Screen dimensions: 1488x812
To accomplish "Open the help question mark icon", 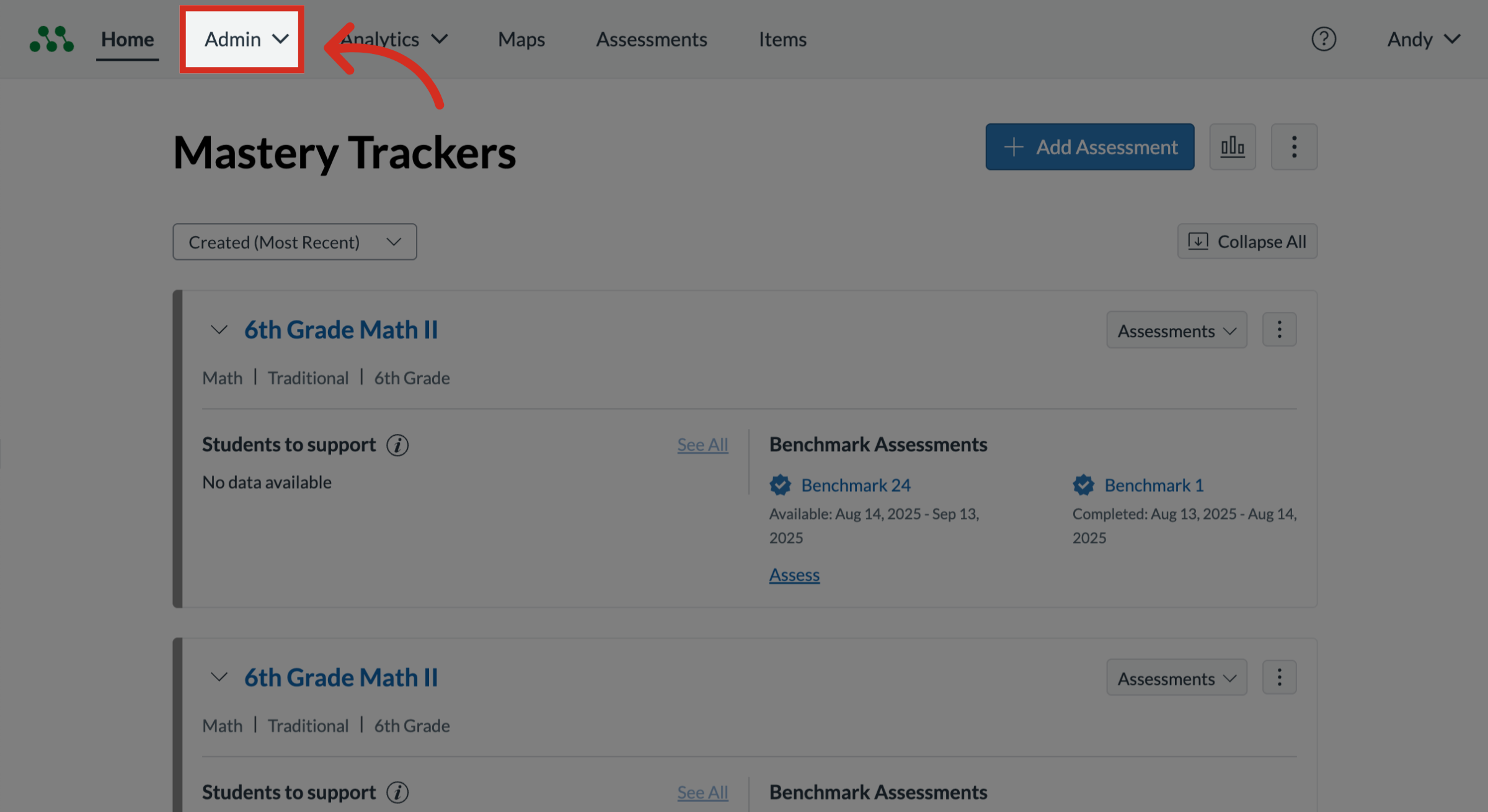I will pyautogui.click(x=1323, y=39).
